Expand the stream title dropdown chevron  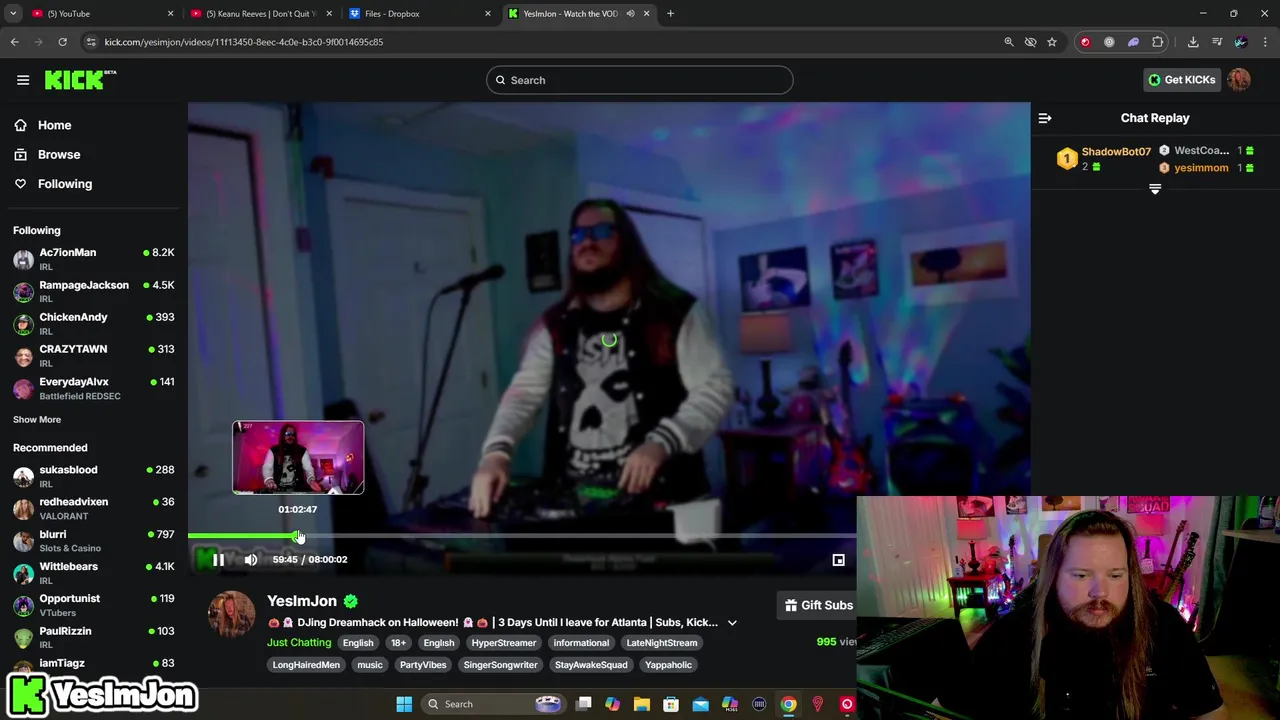[x=732, y=623]
